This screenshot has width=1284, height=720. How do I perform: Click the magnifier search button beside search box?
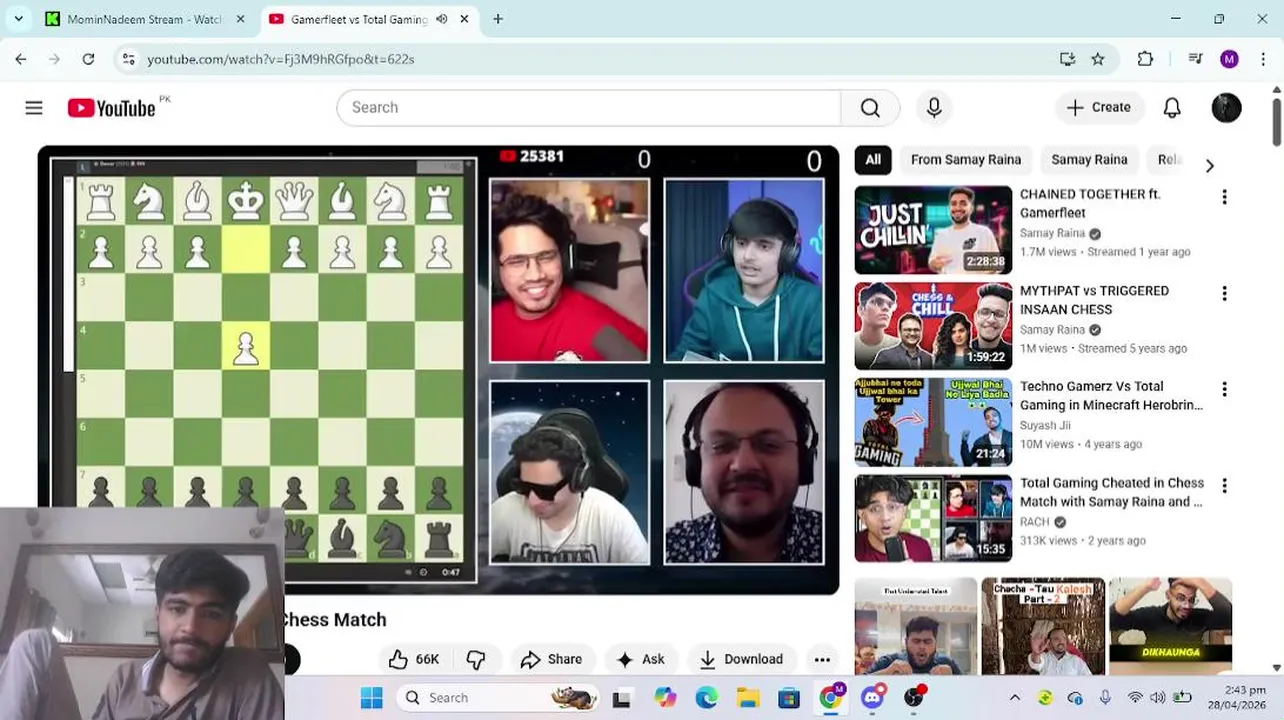pyautogui.click(x=870, y=108)
